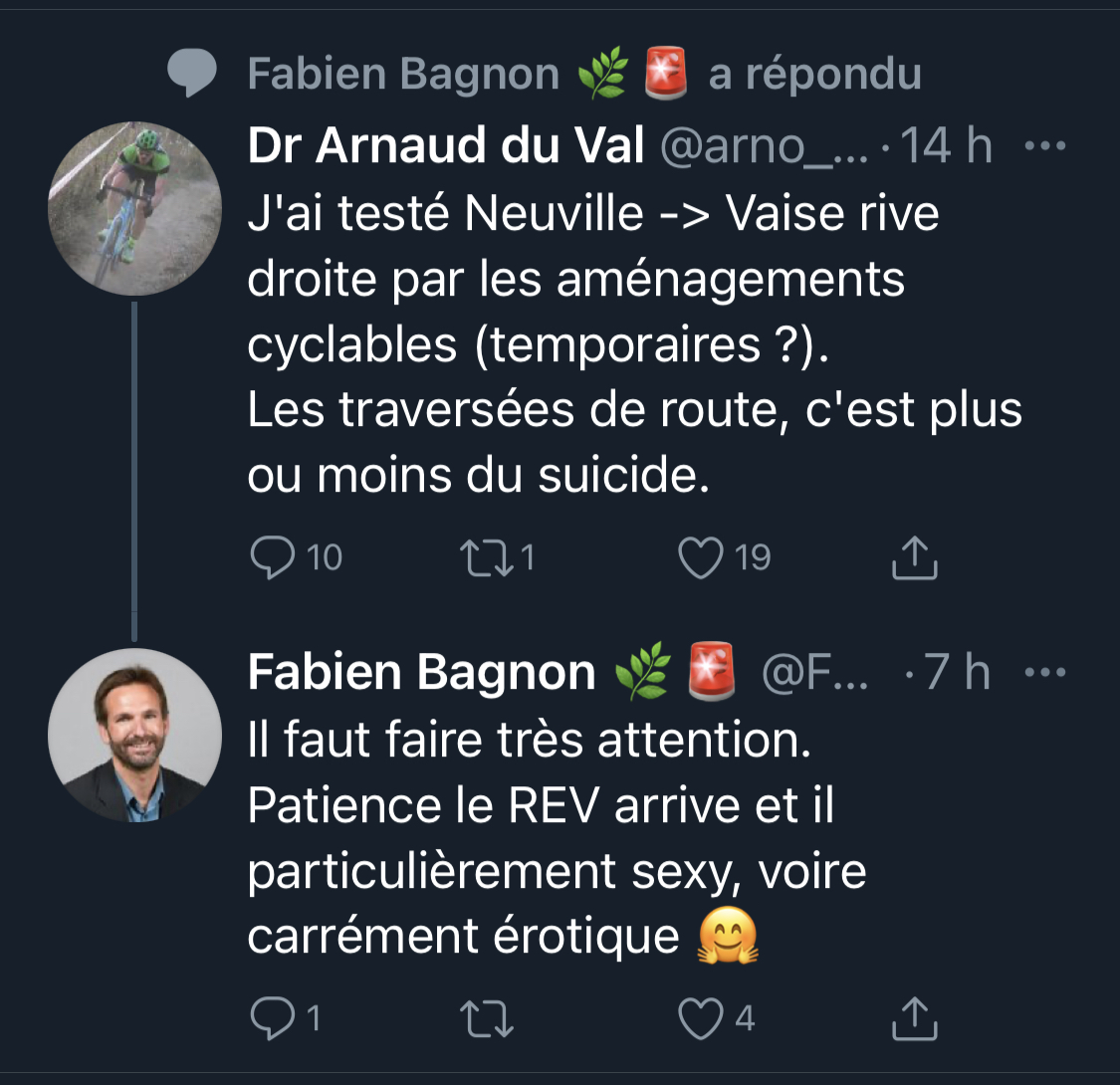Share Dr Arnaud du Val's tweet
The height and width of the screenshot is (1085, 1120).
point(914,559)
